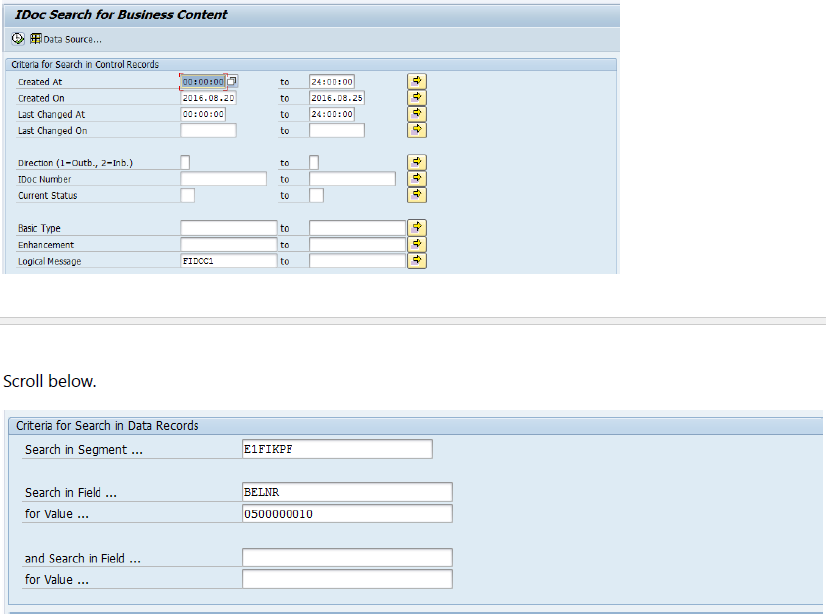Click the Created On from-date field
The image size is (826, 616).
208,98
